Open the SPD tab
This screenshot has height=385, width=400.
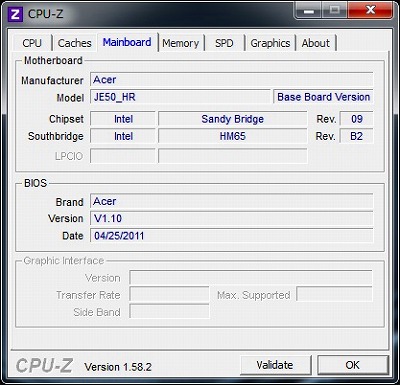(x=224, y=43)
